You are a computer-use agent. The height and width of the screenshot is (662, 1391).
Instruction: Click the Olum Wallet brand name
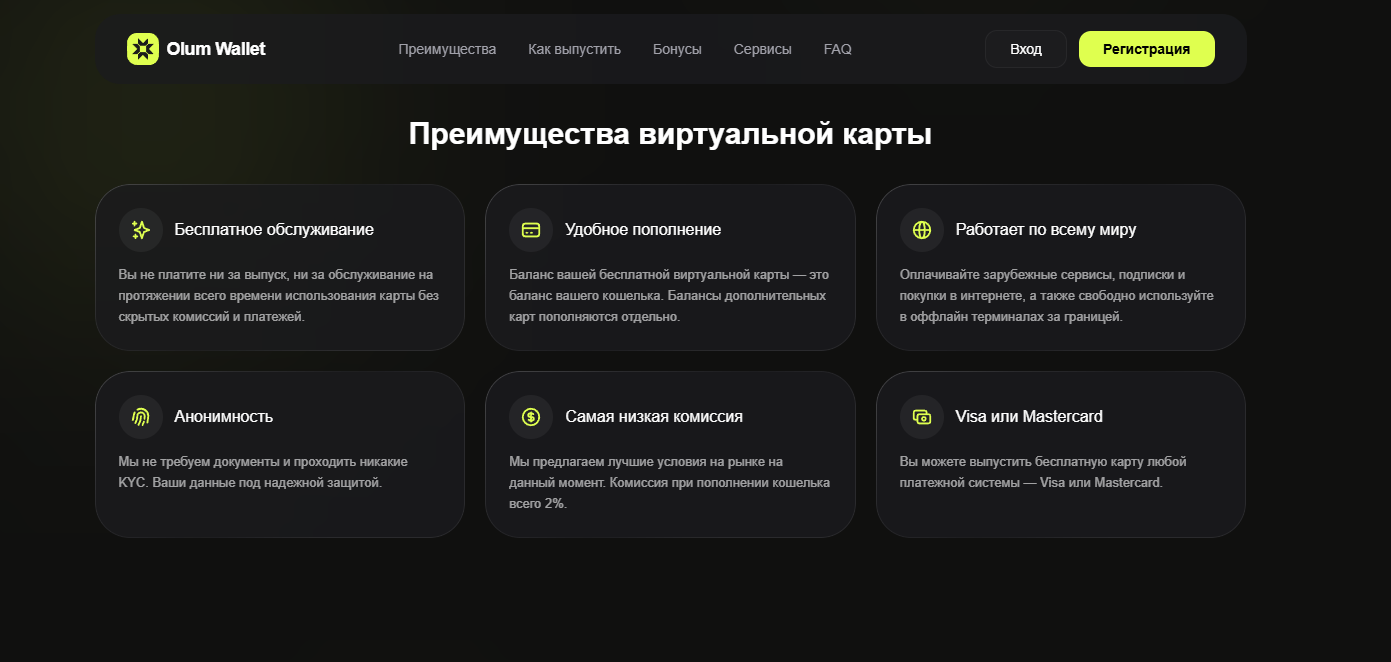(x=216, y=49)
